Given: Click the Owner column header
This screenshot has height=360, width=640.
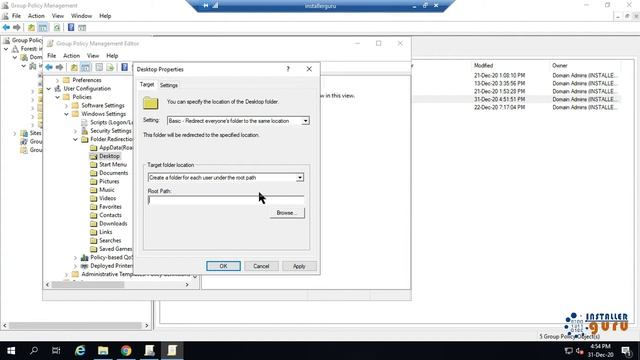Looking at the screenshot, I should click(x=560, y=65).
